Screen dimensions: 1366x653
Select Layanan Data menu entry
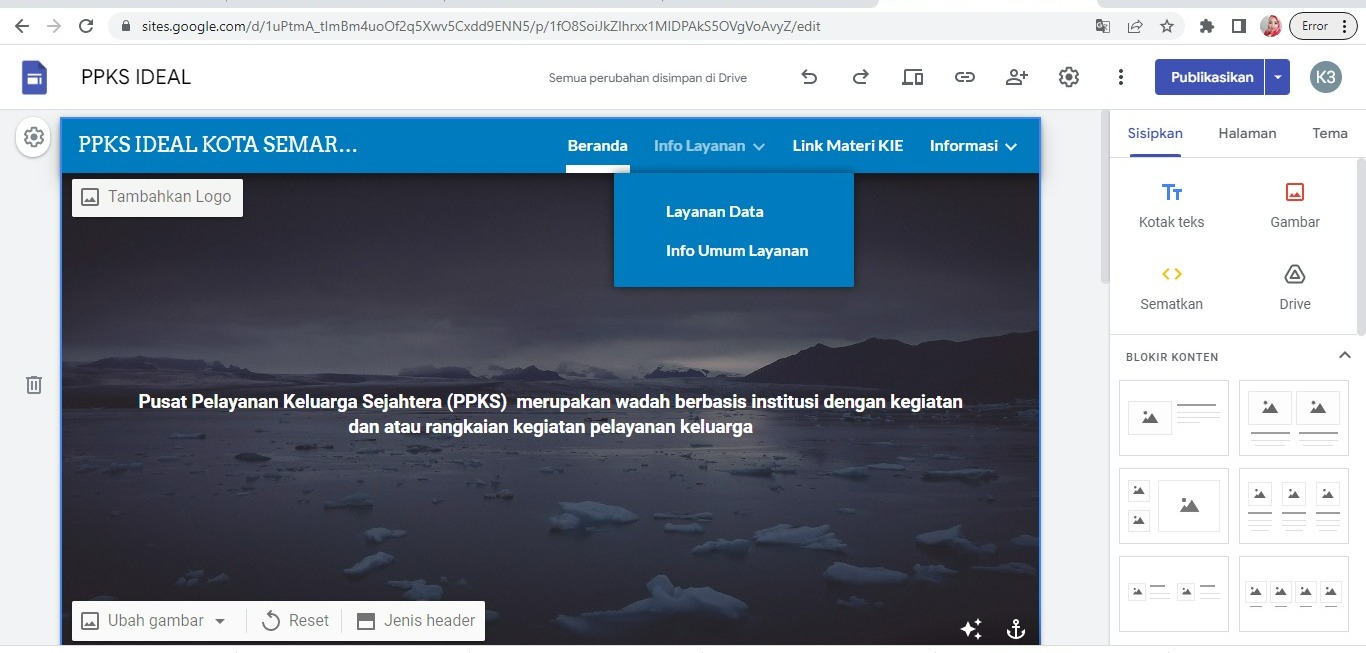point(714,212)
